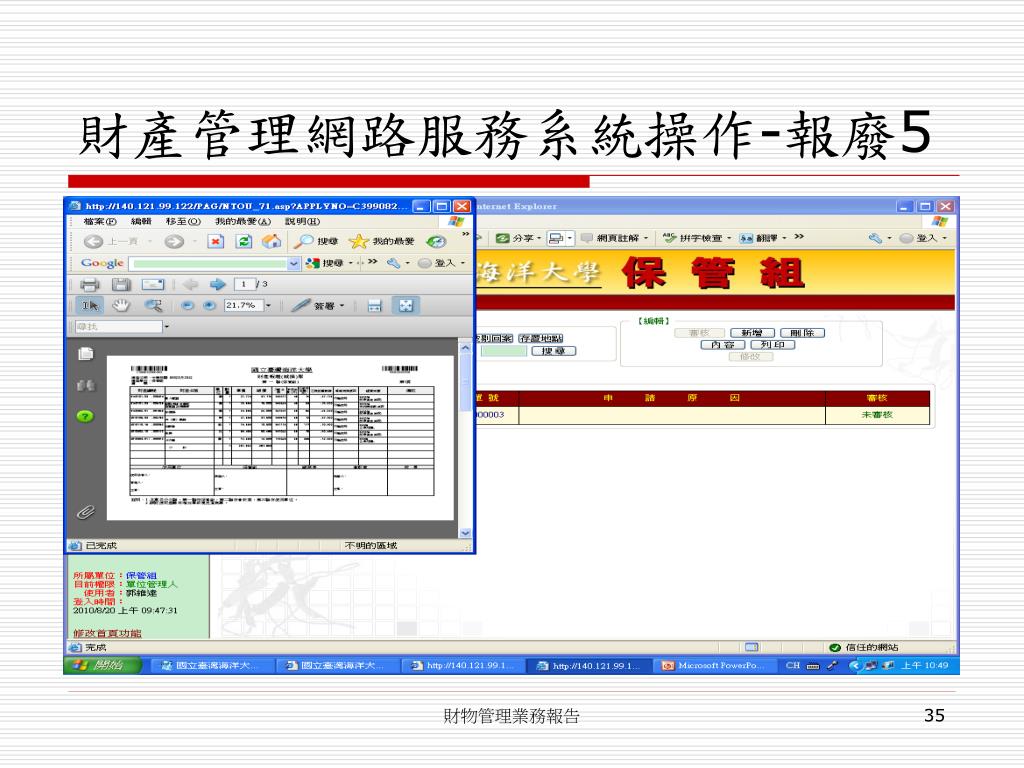Go to next PDF page arrow
The image size is (1024, 768).
coord(217,285)
